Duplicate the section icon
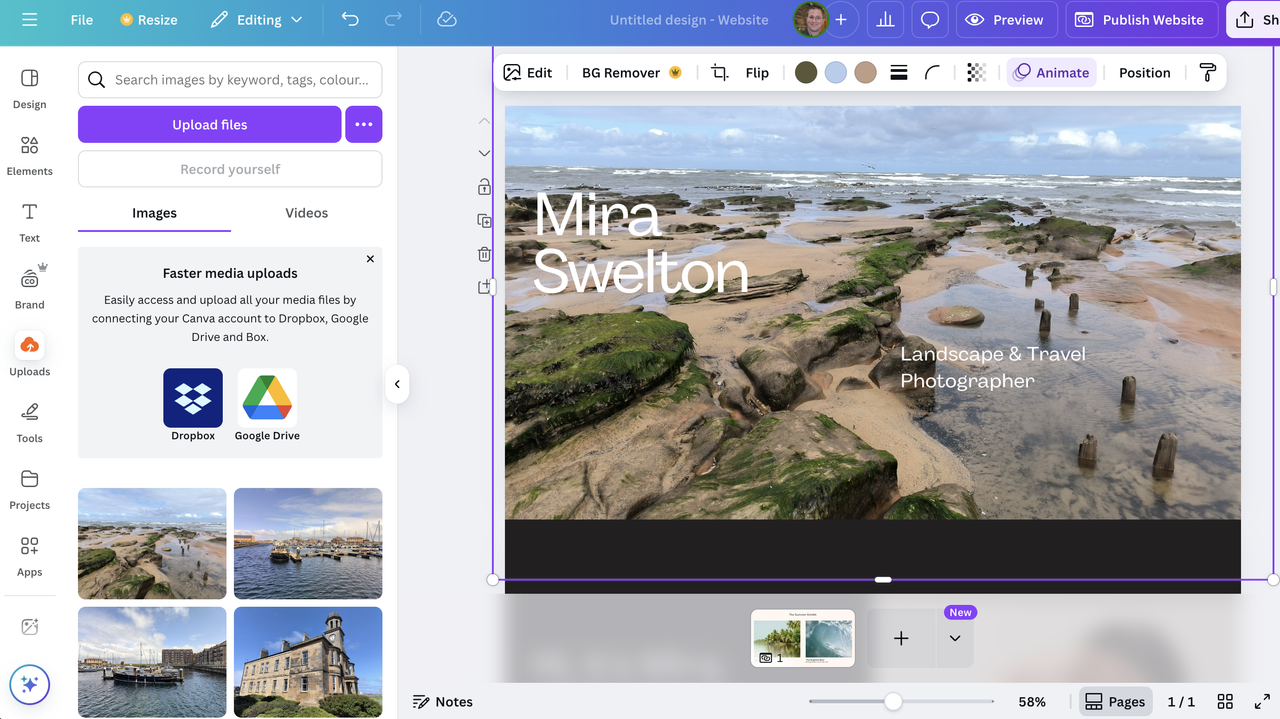This screenshot has width=1280, height=719. pyautogui.click(x=484, y=221)
